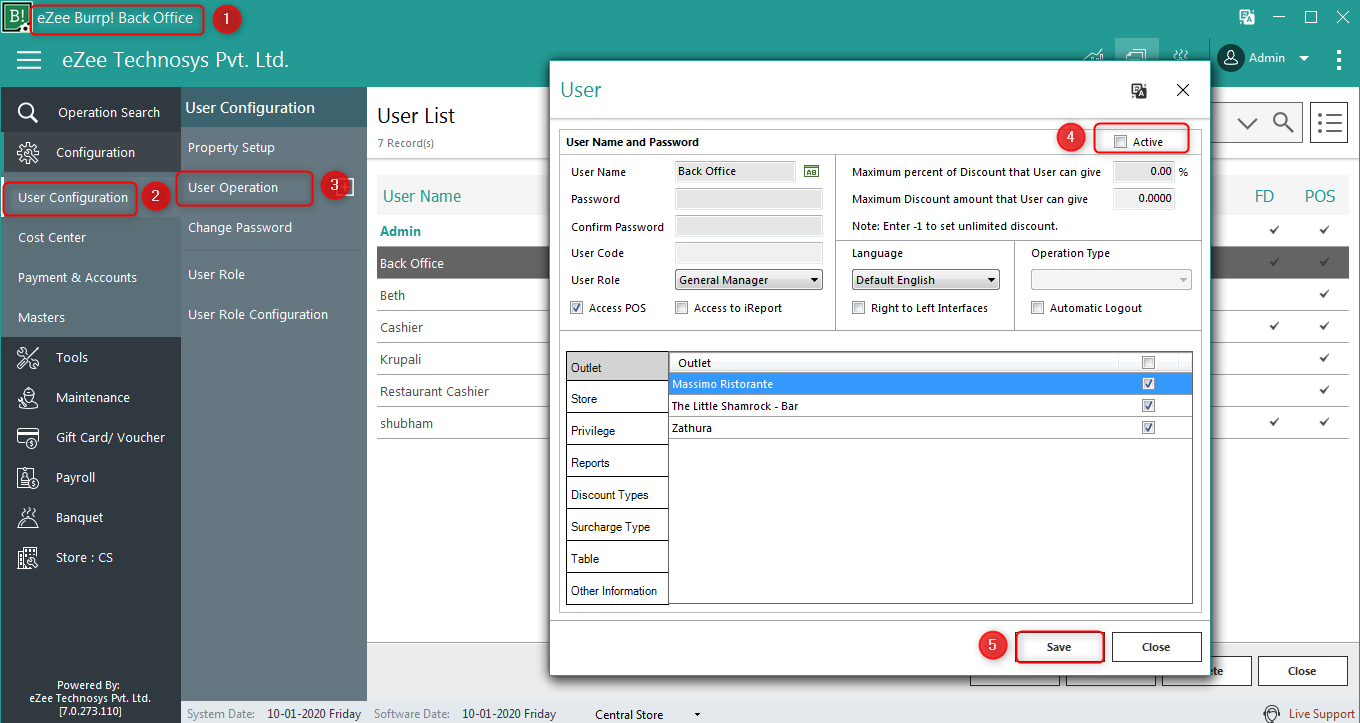Click the steam kitchen icon in header
The width and height of the screenshot is (1360, 723).
(1180, 57)
